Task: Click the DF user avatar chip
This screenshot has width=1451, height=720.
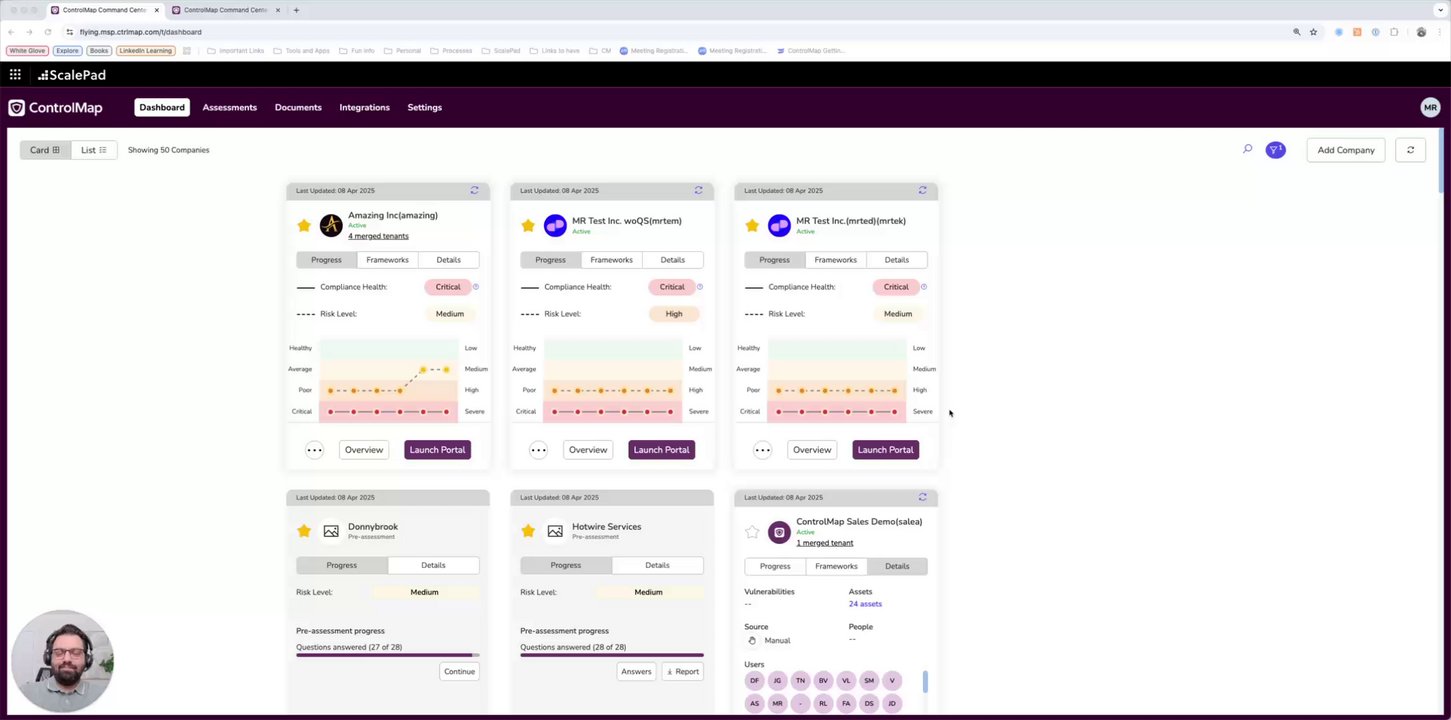Action: [x=754, y=680]
